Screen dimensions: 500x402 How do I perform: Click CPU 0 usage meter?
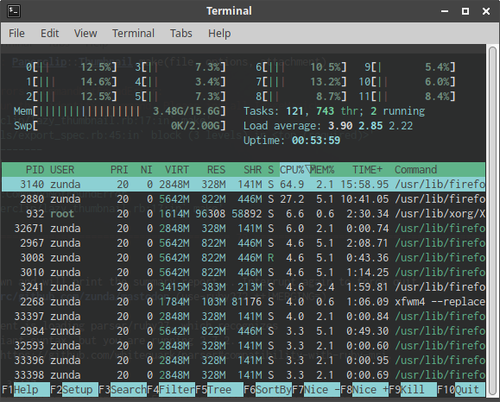pyautogui.click(x=72, y=67)
